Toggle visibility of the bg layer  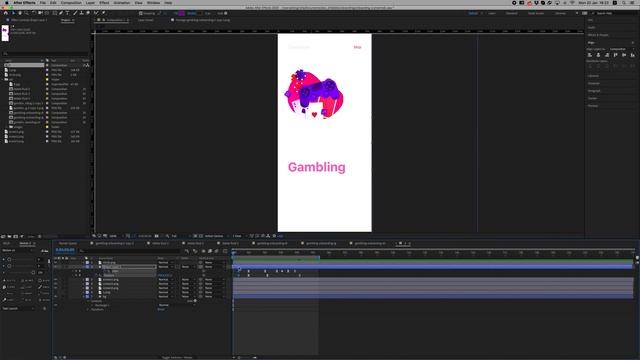click(56, 296)
